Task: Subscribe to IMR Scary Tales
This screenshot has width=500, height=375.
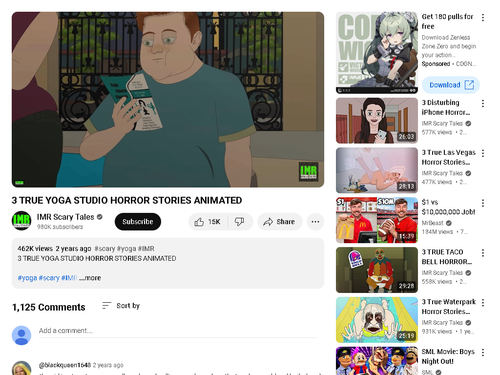Action: 138,222
